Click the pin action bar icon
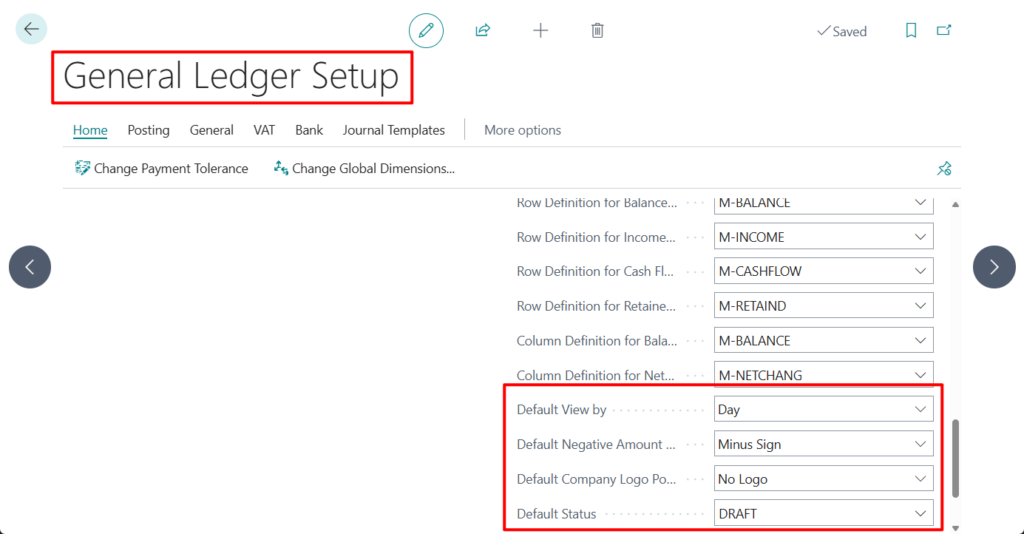Image resolution: width=1024 pixels, height=534 pixels. tap(943, 169)
